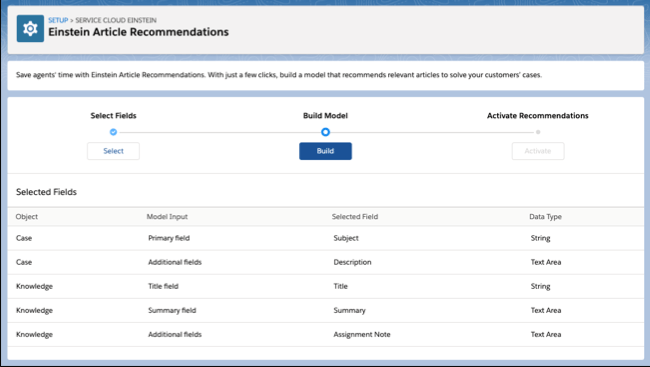Click the Object column header
Image resolution: width=650 pixels, height=367 pixels.
tap(27, 216)
